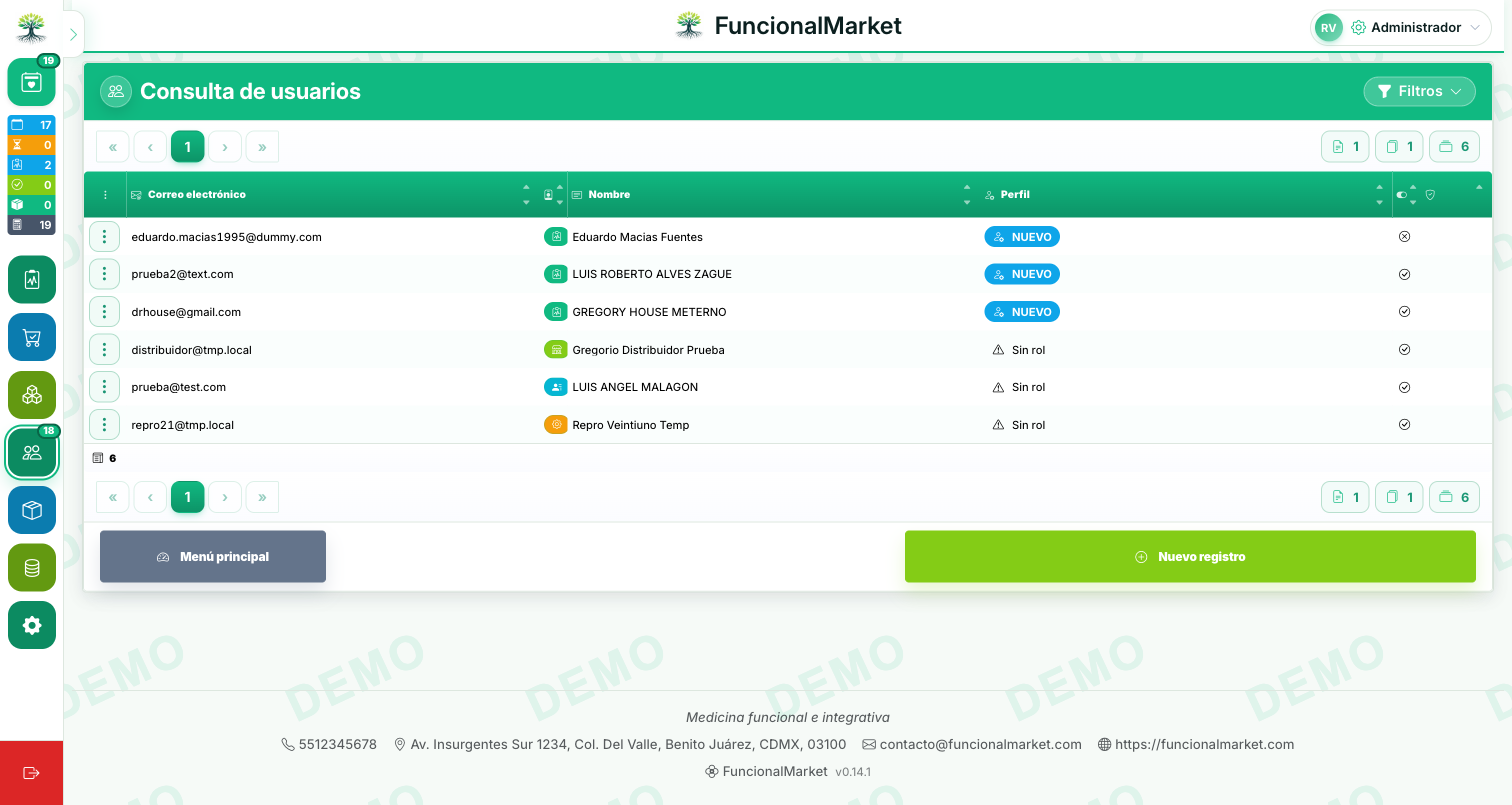Open row actions menu for prueba2@text.com
The image size is (1512, 805).
pyautogui.click(x=104, y=274)
